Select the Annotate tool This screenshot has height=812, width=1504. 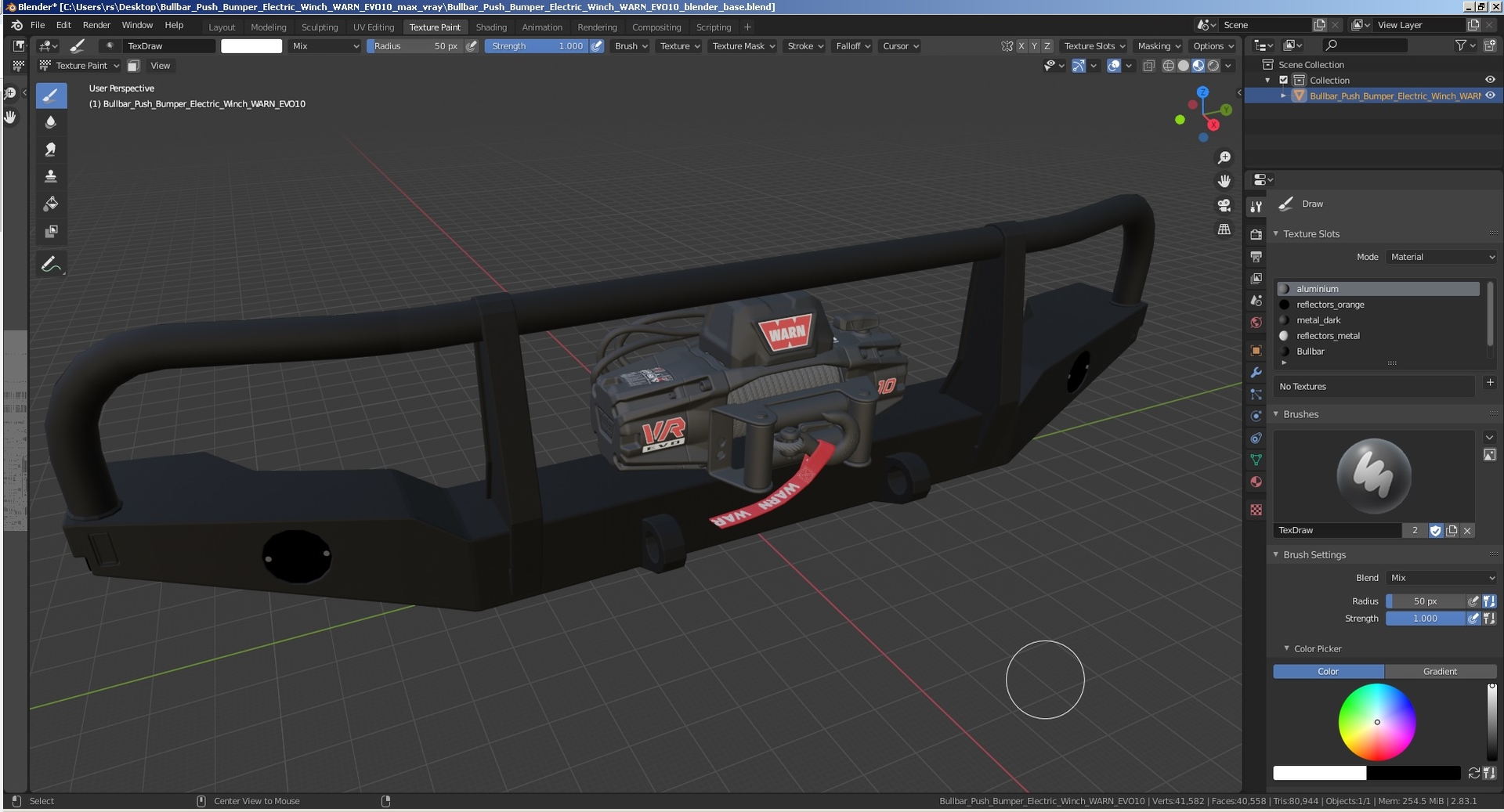[52, 263]
